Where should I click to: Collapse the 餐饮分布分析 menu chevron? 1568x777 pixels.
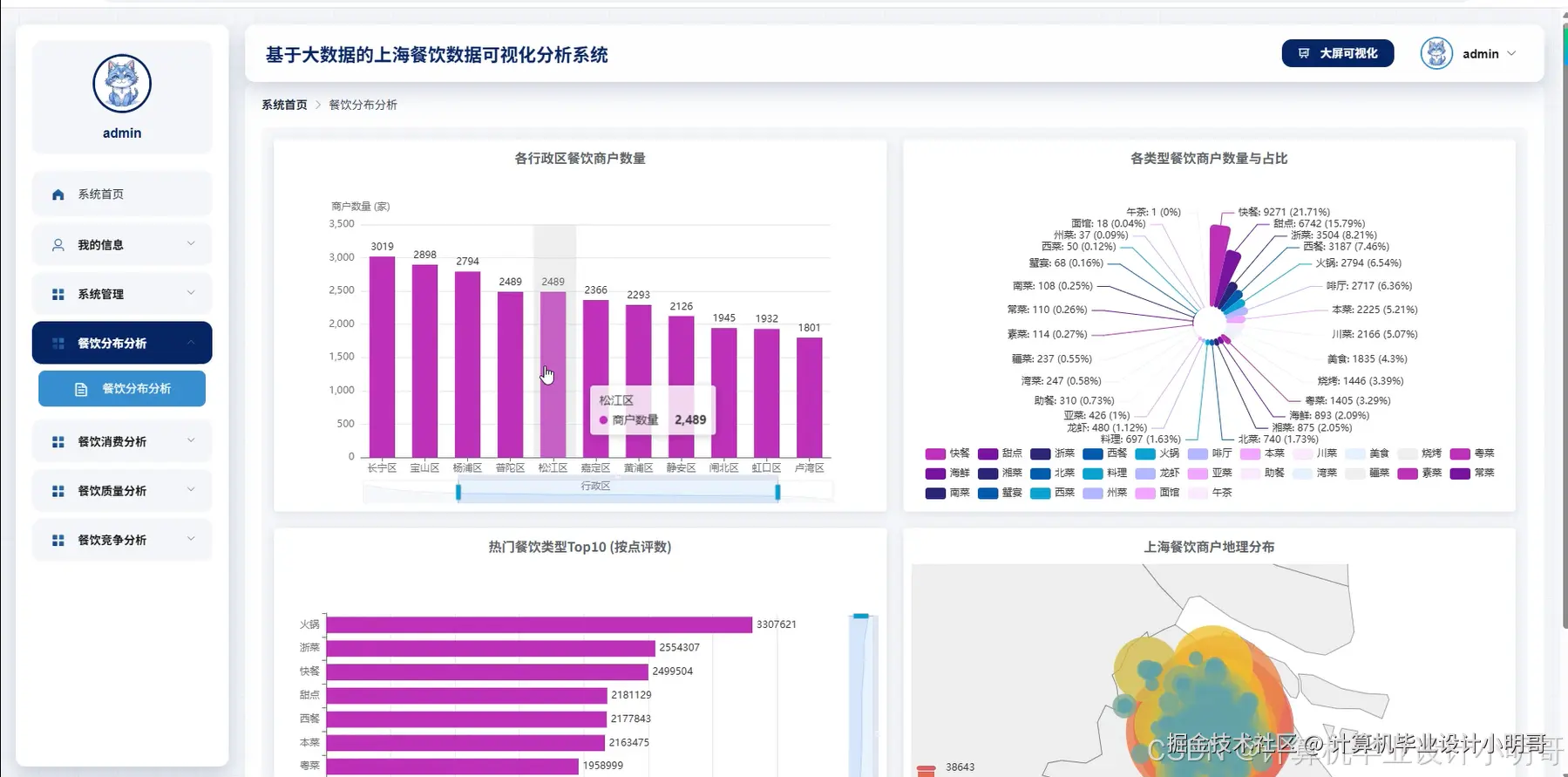point(191,342)
